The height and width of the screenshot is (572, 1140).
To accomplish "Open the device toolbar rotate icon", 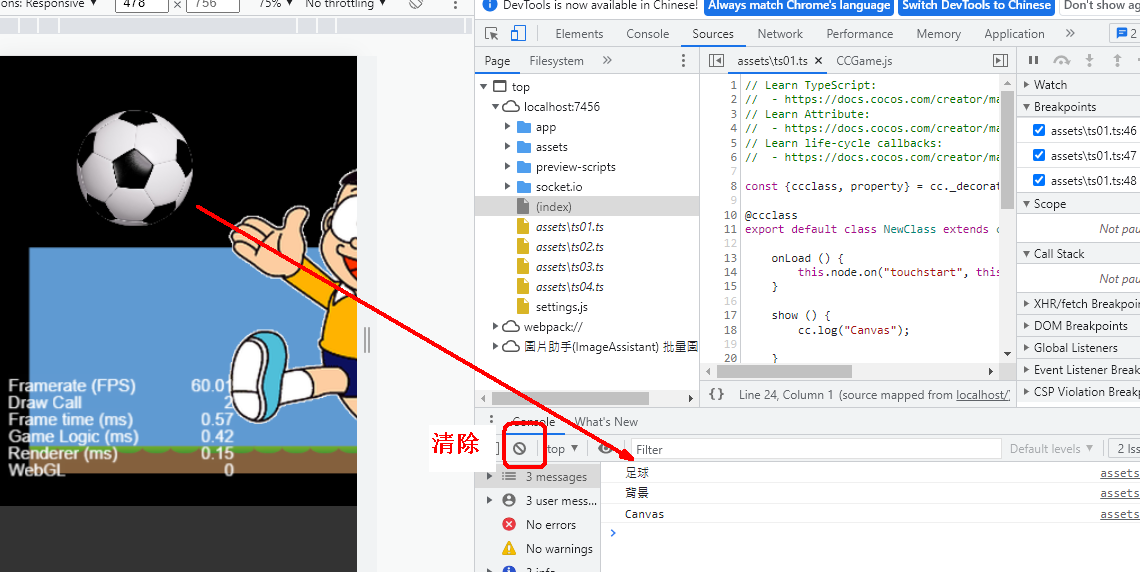I will click(x=416, y=4).
